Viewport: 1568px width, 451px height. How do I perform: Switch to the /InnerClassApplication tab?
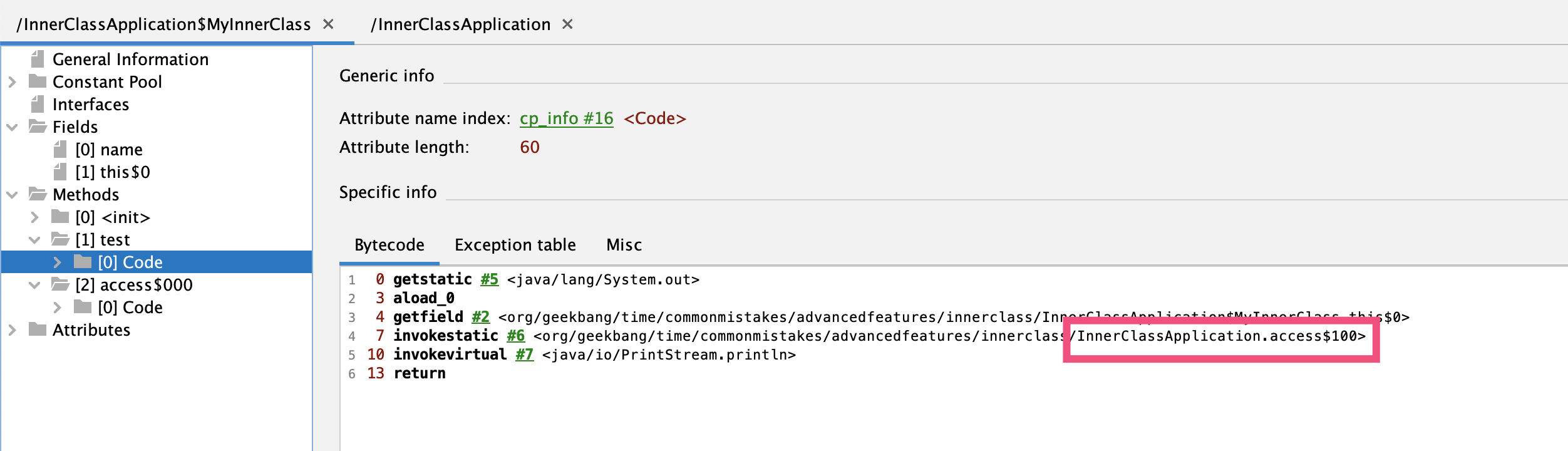460,24
